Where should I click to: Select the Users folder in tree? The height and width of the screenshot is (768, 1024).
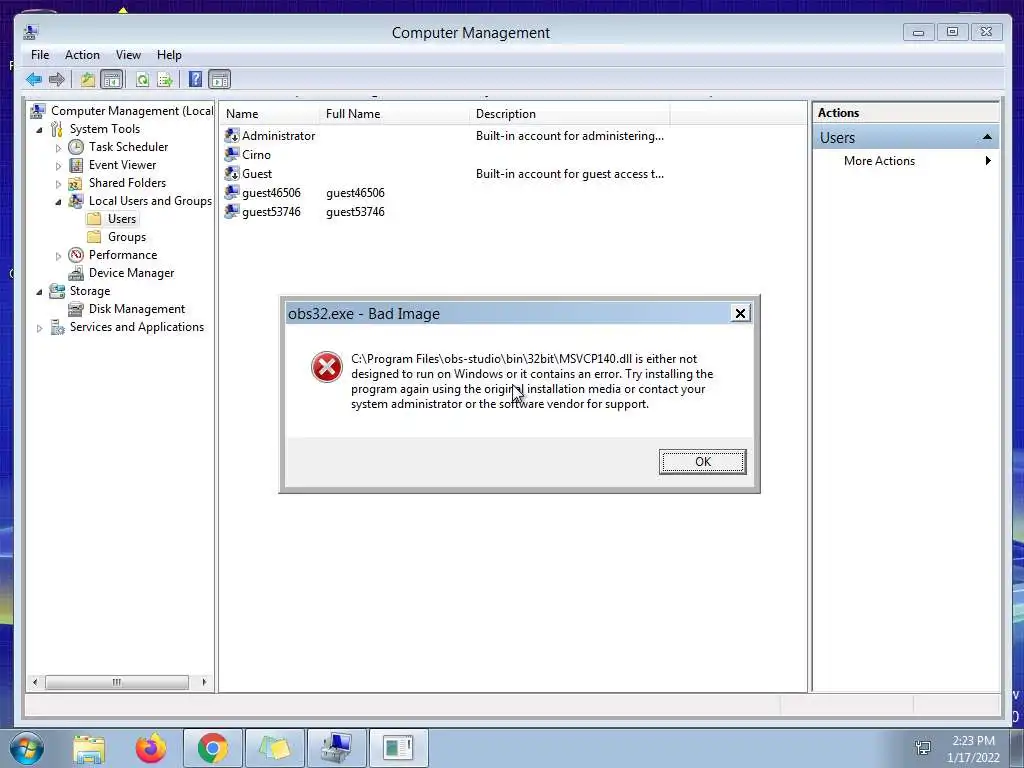121,219
